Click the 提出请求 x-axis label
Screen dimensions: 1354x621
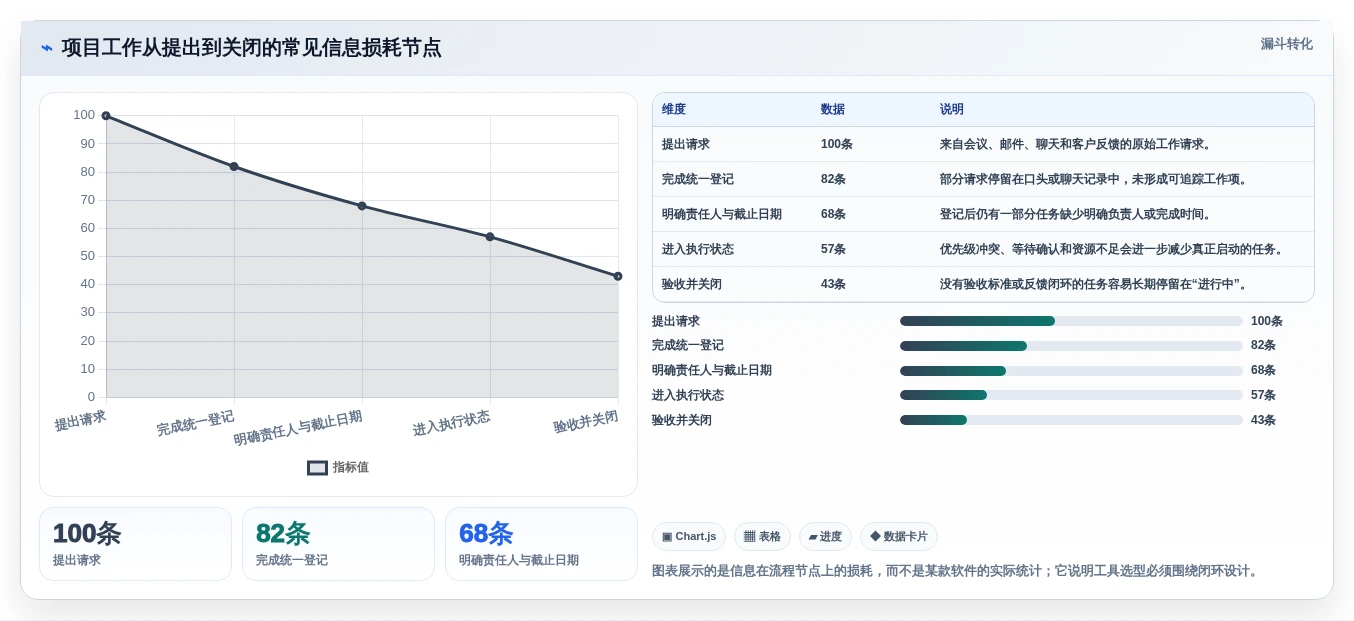[x=80, y=420]
